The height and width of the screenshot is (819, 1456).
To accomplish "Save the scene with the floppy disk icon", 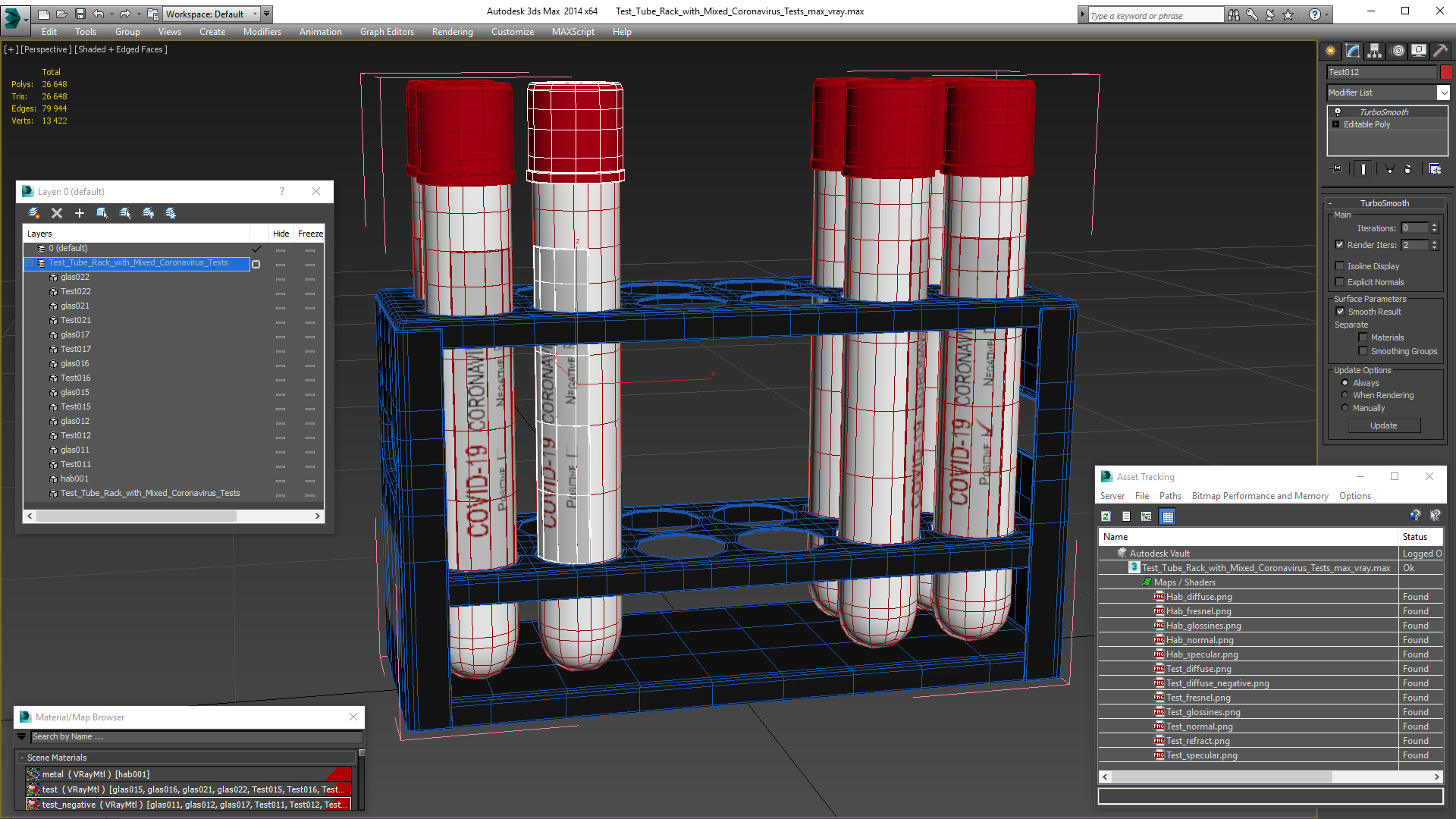I will (x=80, y=14).
